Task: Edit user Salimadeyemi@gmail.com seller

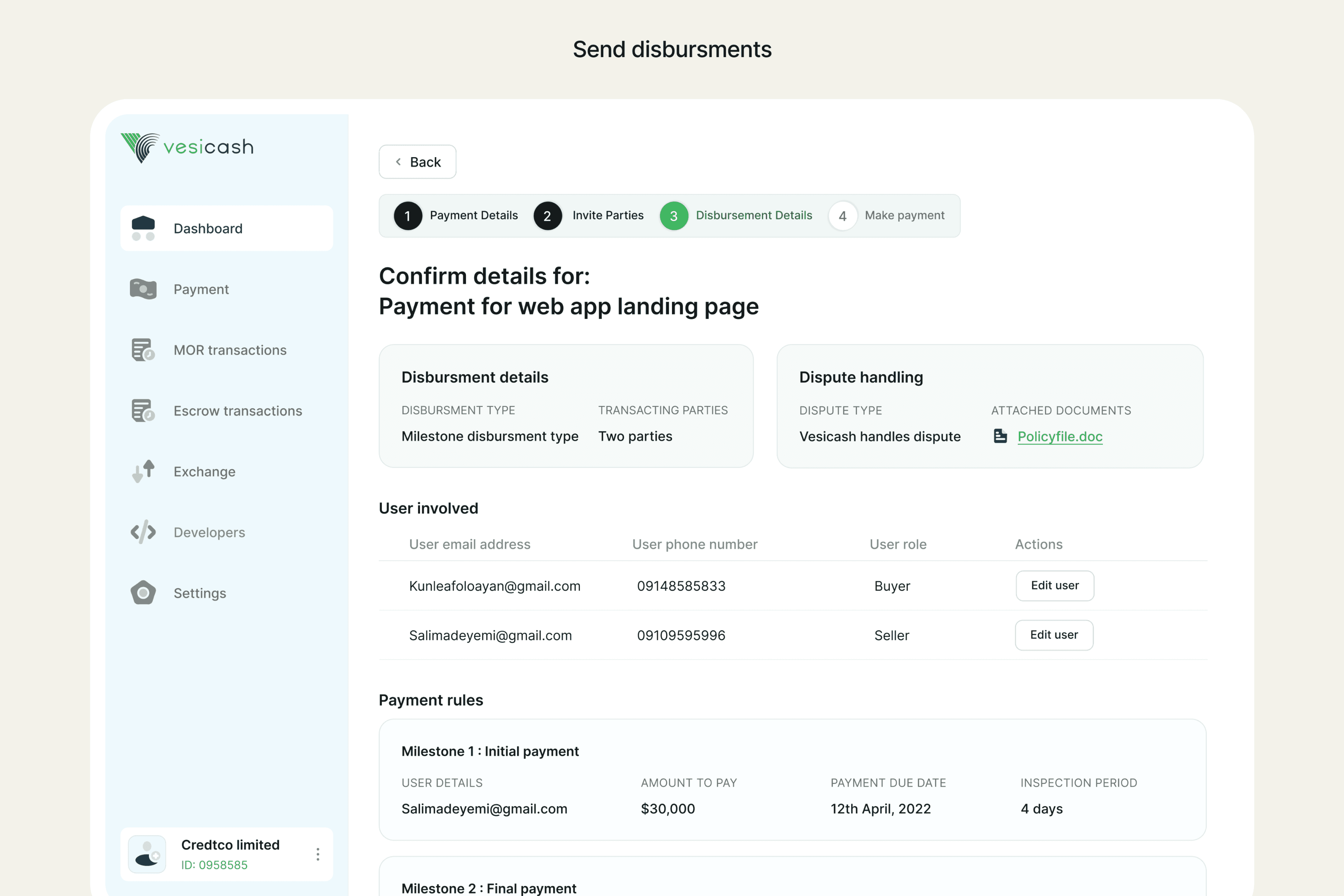Action: click(x=1054, y=635)
